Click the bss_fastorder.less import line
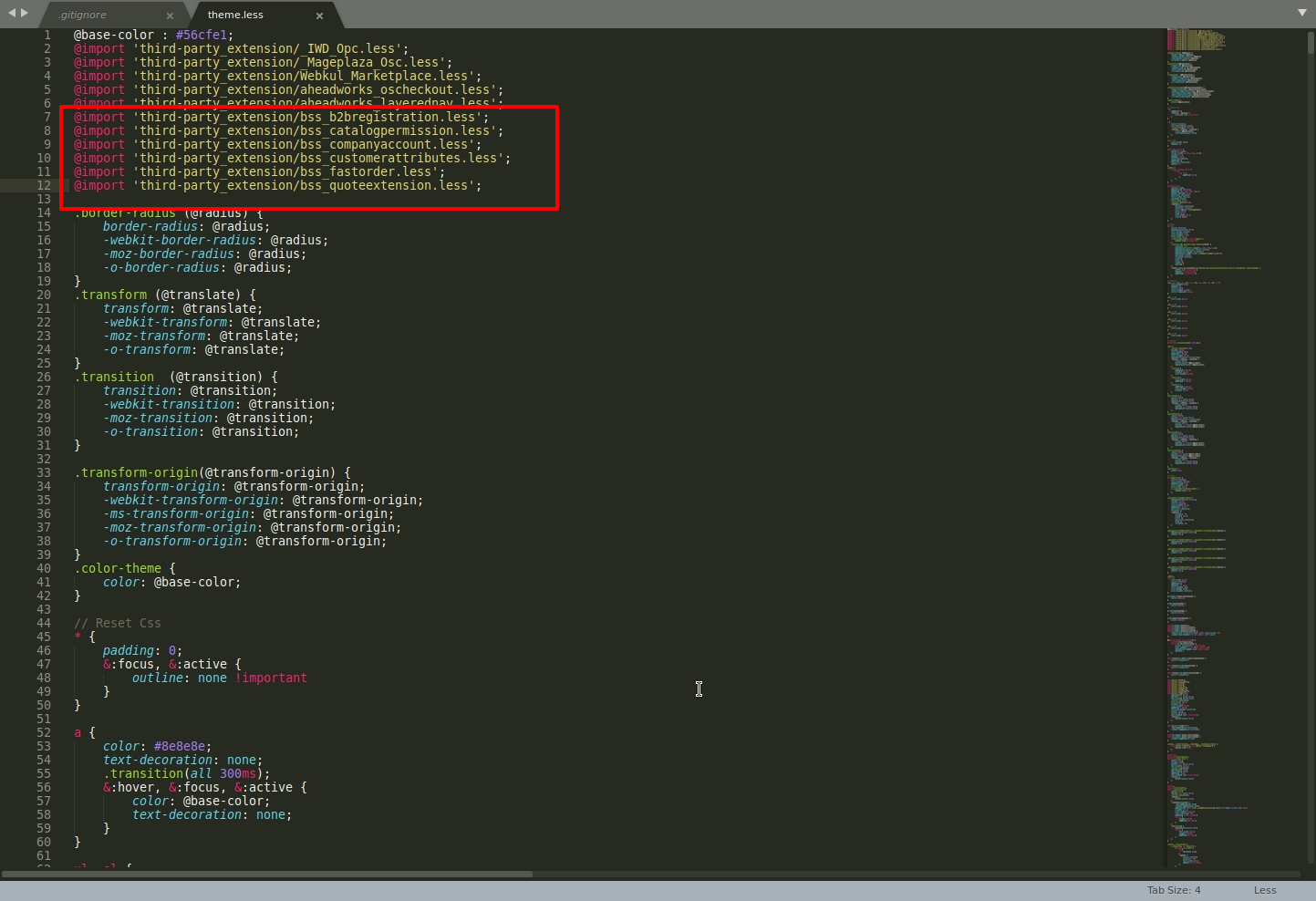 [259, 171]
